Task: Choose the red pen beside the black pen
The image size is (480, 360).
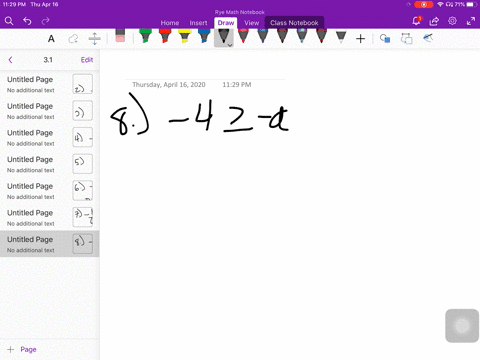Action: [x=243, y=36]
